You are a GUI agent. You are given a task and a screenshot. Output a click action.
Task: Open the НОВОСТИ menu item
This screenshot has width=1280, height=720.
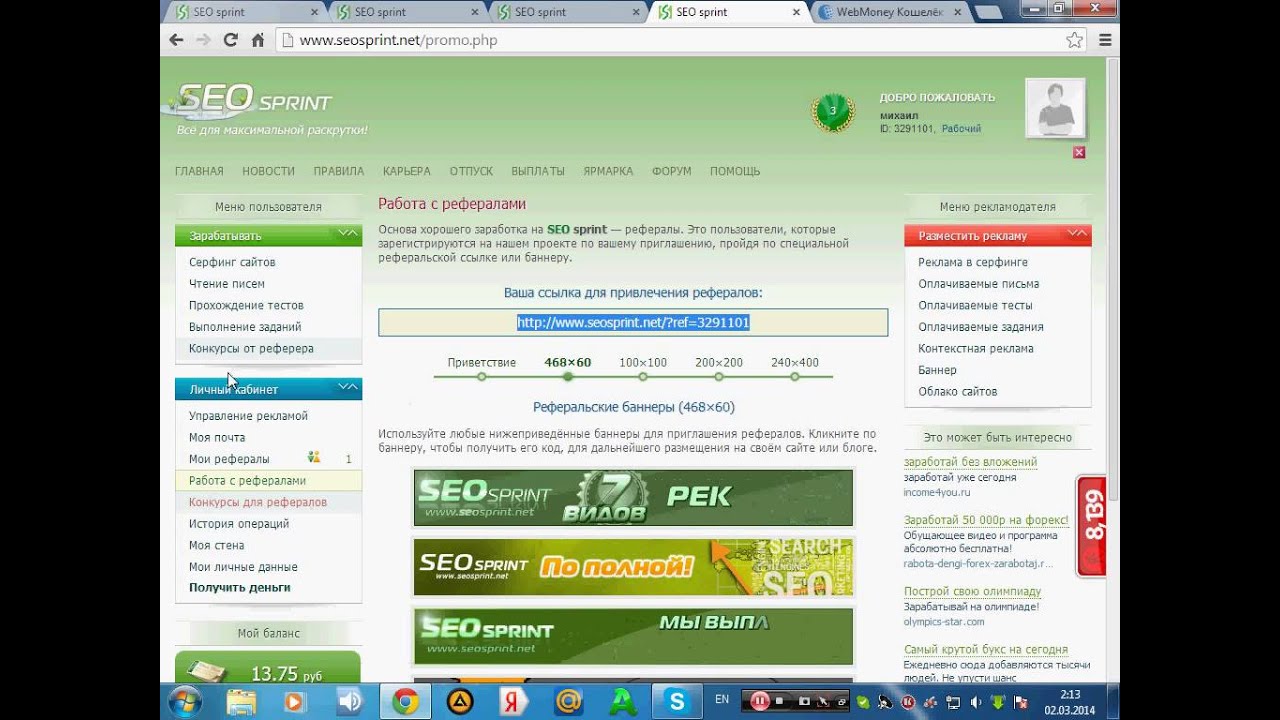[268, 171]
